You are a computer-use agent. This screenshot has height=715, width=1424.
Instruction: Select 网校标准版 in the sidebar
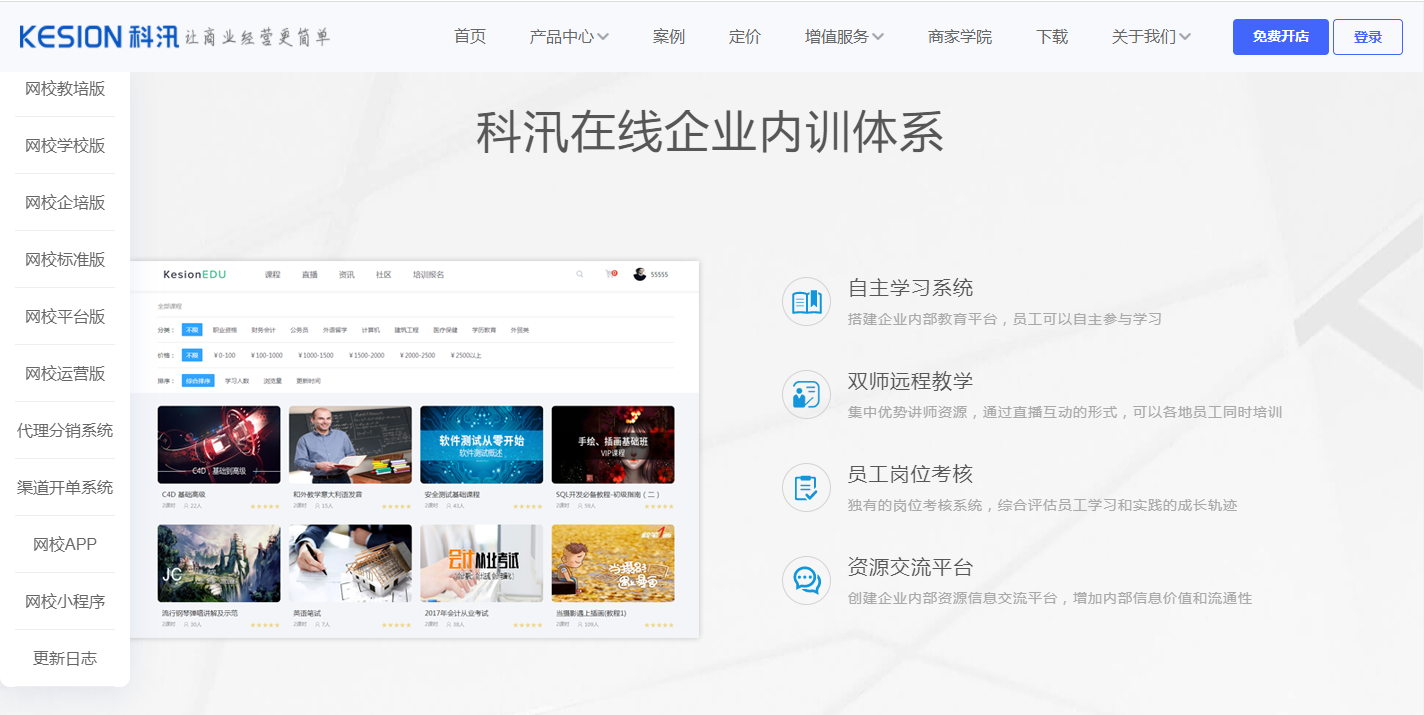[x=65, y=260]
